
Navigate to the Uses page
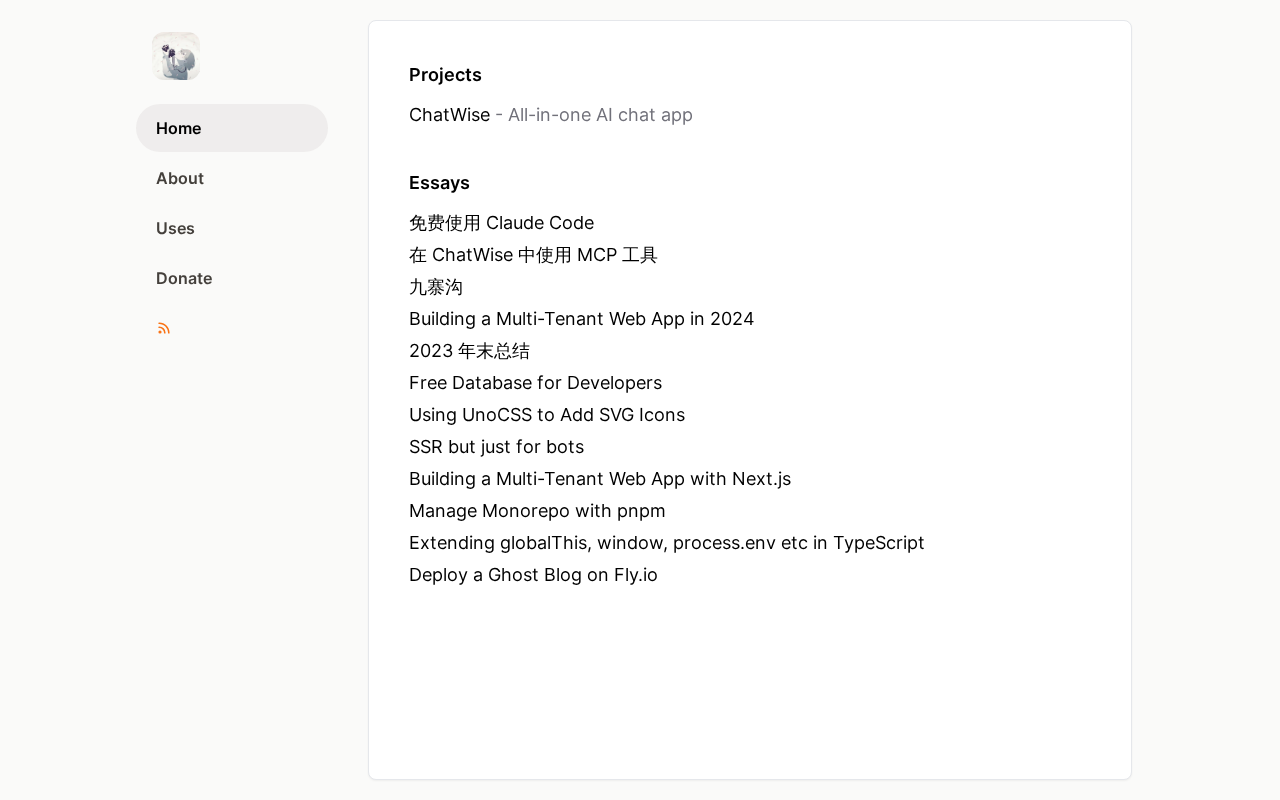coord(175,228)
